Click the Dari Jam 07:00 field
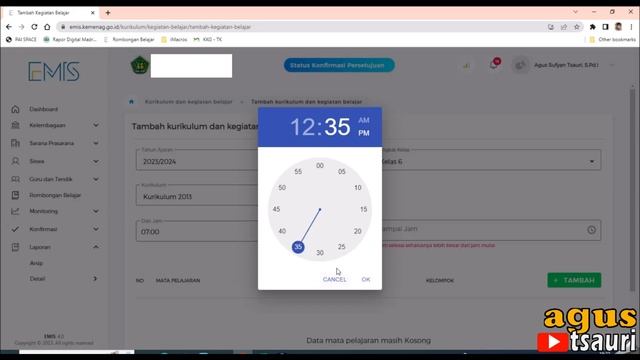The height and width of the screenshot is (360, 640). coord(197,231)
